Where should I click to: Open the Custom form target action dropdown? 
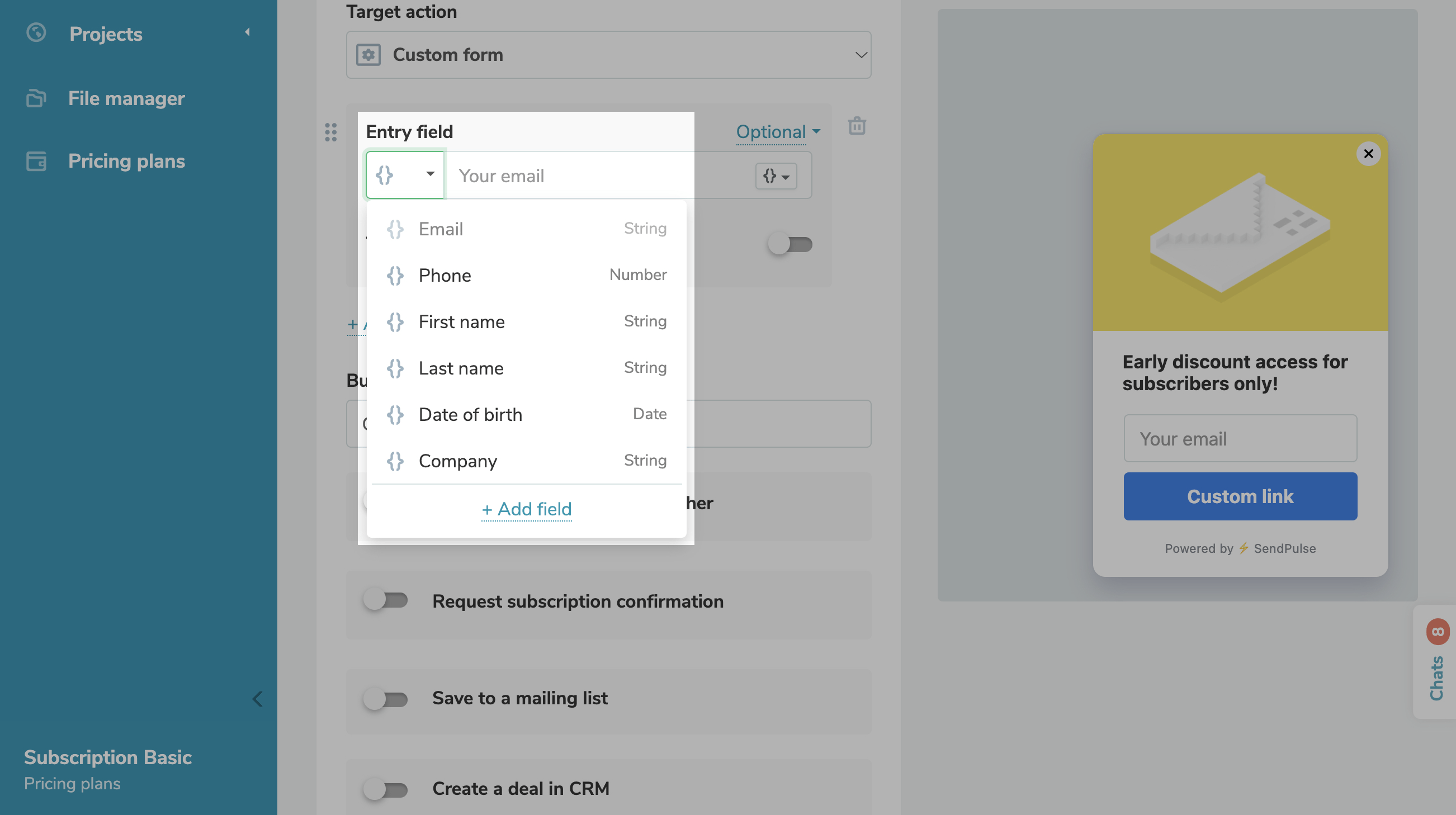tap(608, 55)
